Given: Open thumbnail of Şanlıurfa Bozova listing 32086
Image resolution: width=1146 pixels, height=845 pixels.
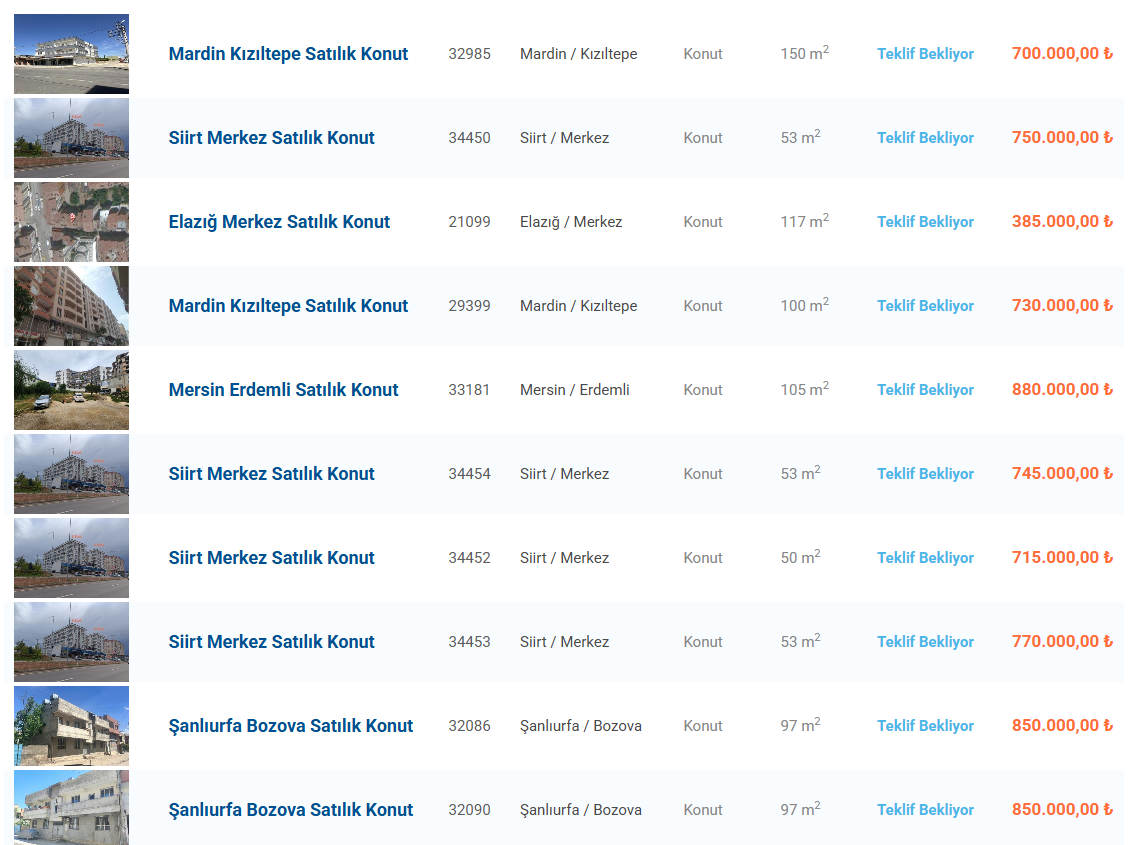Looking at the screenshot, I should point(71,726).
